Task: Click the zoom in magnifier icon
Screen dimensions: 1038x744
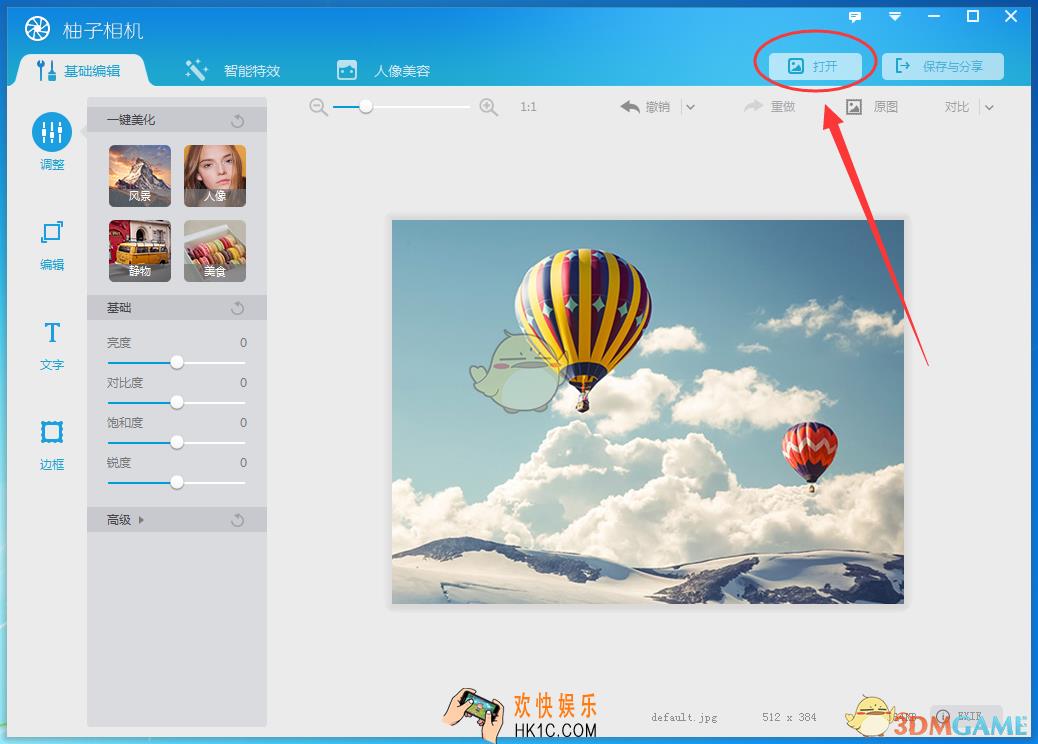Action: tap(489, 107)
